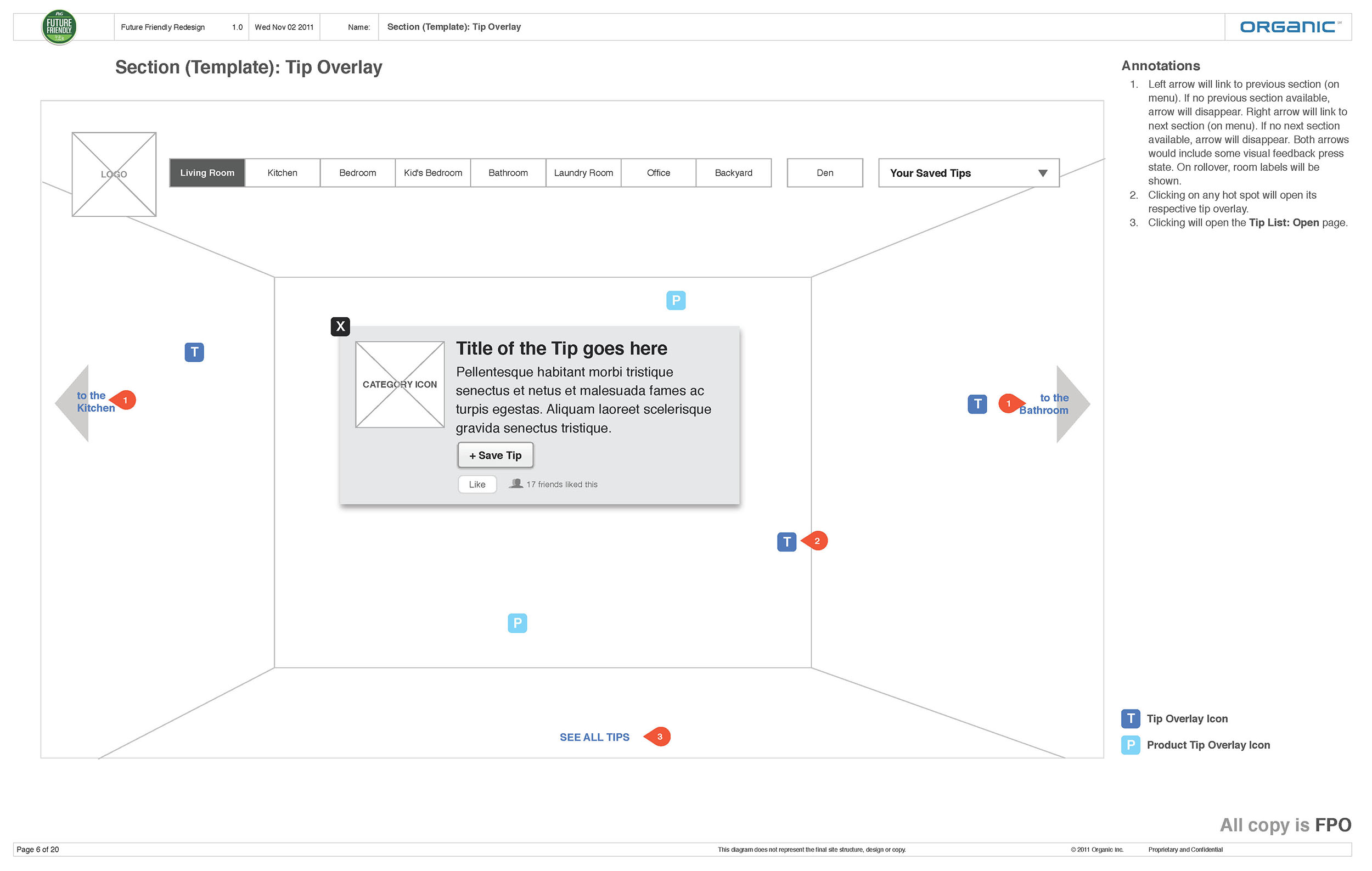Switch to the Backyard tab
1372x871 pixels.
pyautogui.click(x=734, y=172)
